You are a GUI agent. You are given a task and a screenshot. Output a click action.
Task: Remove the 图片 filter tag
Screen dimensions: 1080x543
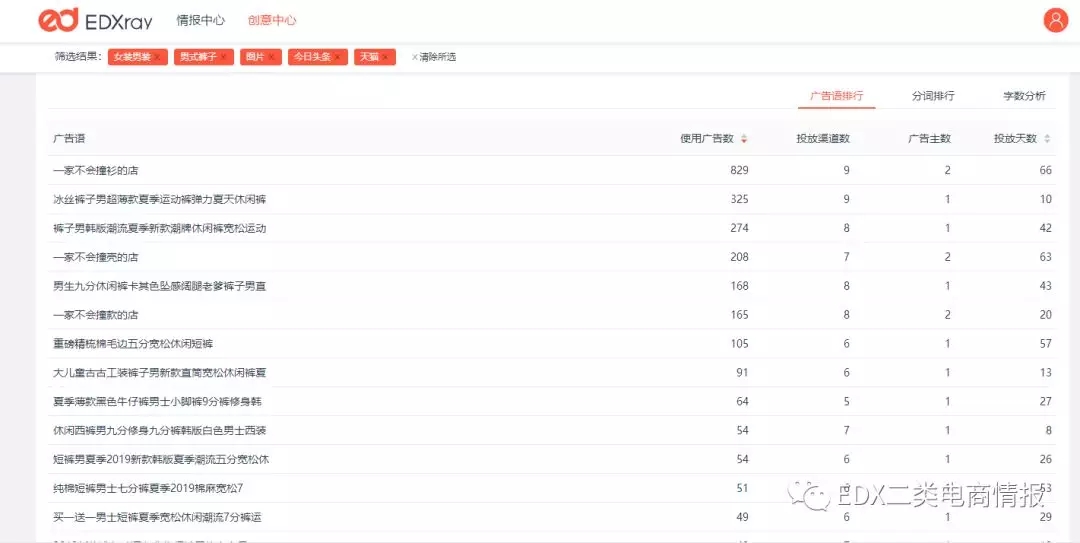point(271,57)
